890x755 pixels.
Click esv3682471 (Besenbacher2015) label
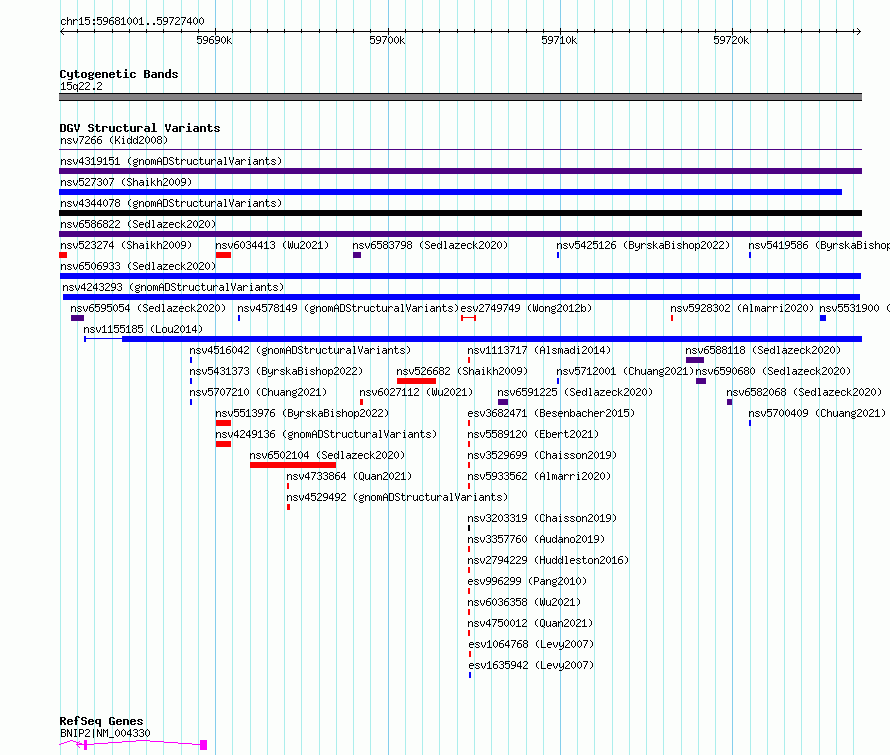coord(551,413)
